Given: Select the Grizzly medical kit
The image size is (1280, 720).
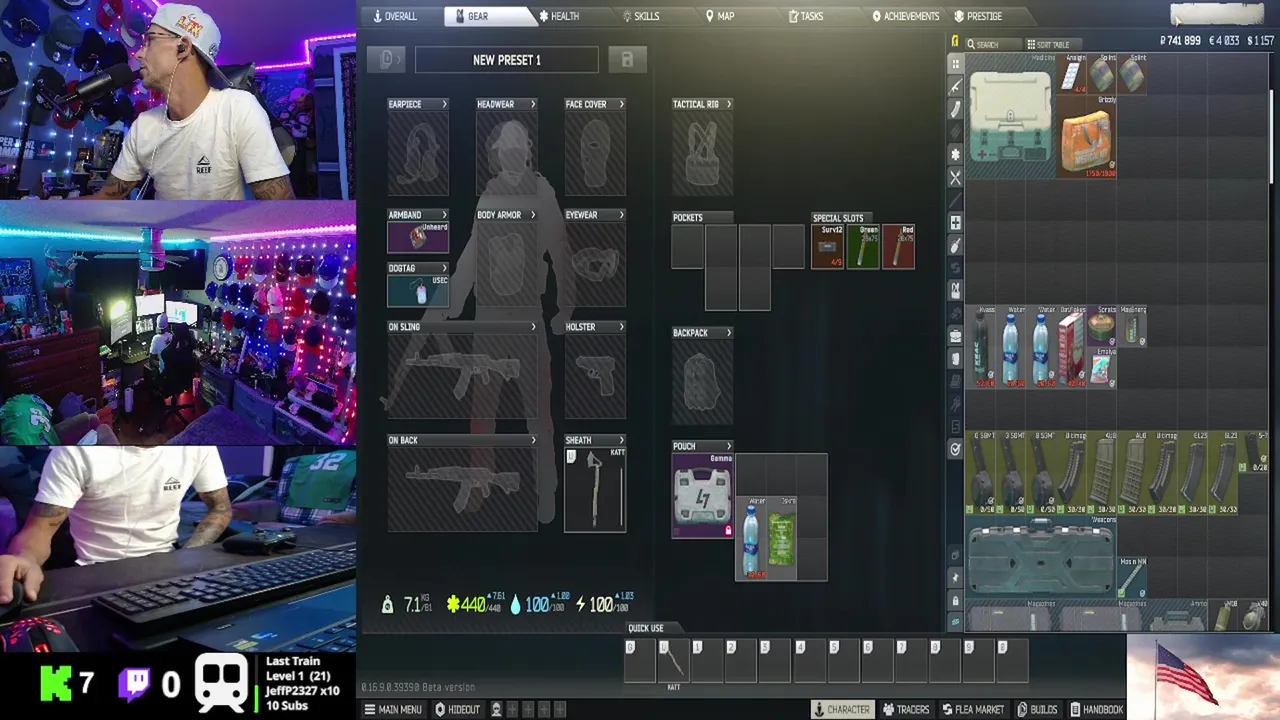Looking at the screenshot, I should coord(1086,137).
